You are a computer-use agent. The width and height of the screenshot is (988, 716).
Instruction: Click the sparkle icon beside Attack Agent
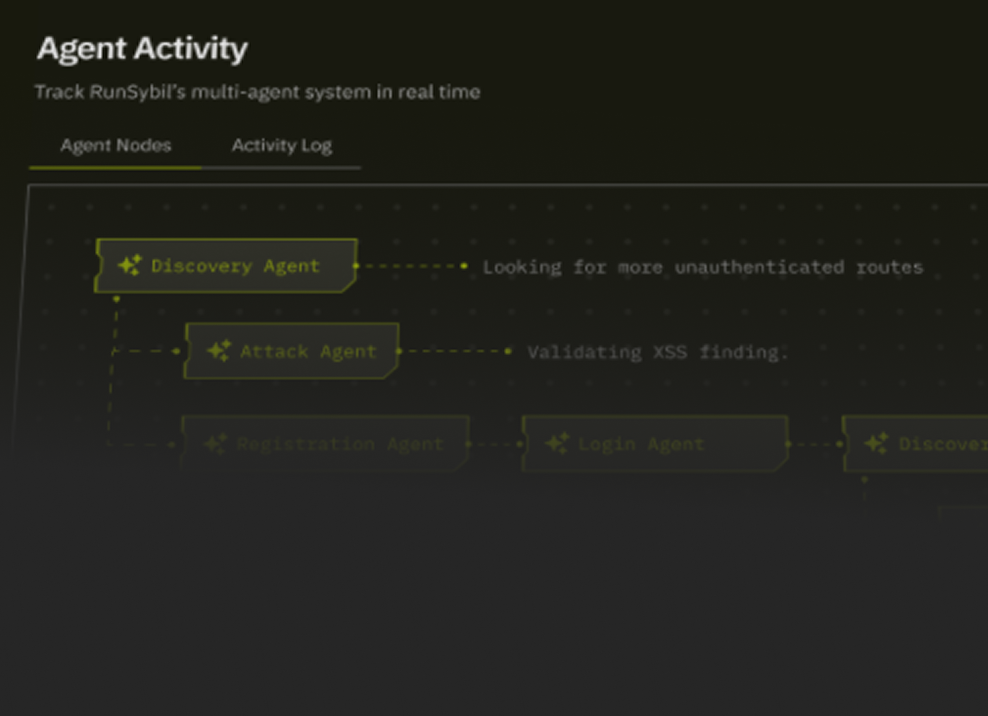coord(218,351)
